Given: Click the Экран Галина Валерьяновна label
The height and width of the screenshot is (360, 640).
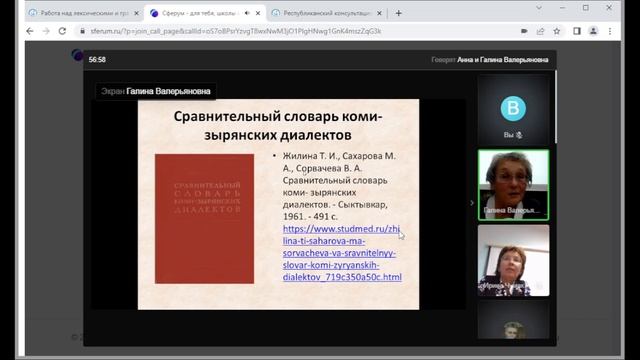Looking at the screenshot, I should [156, 91].
